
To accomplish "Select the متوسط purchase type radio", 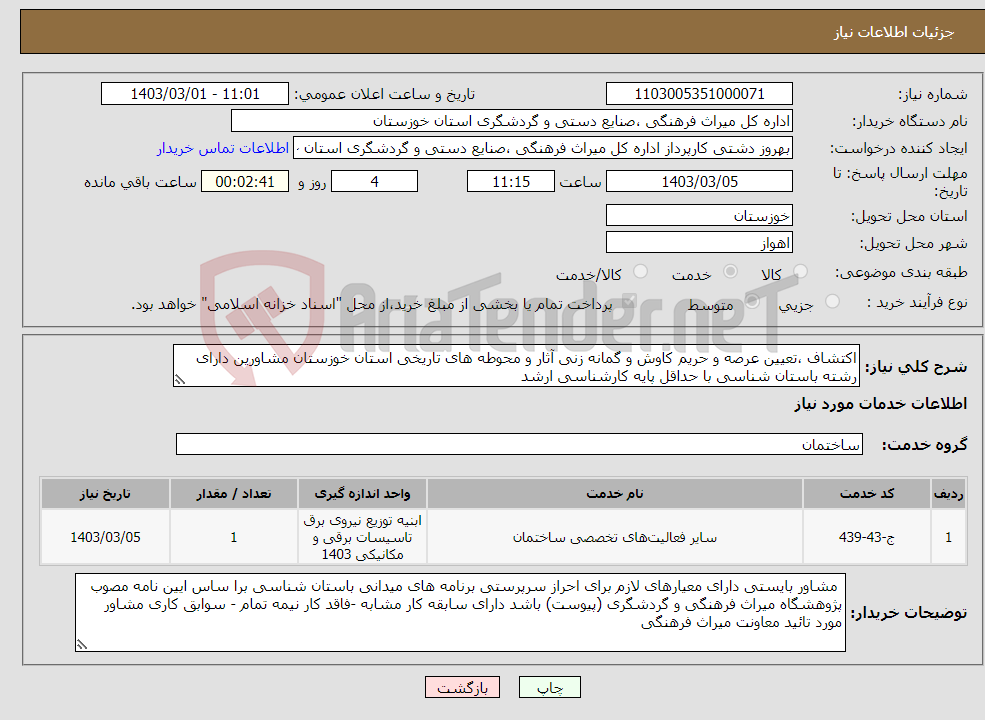I will pyautogui.click(x=752, y=301).
